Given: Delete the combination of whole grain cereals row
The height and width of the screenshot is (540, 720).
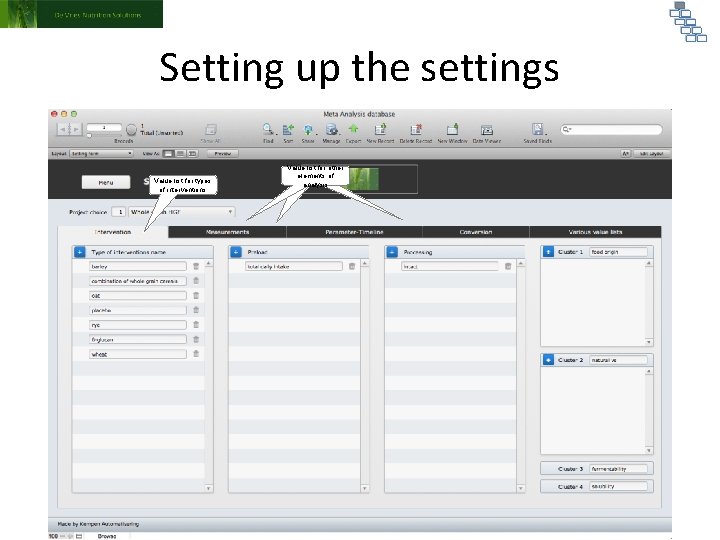Looking at the screenshot, I should 196,281.
